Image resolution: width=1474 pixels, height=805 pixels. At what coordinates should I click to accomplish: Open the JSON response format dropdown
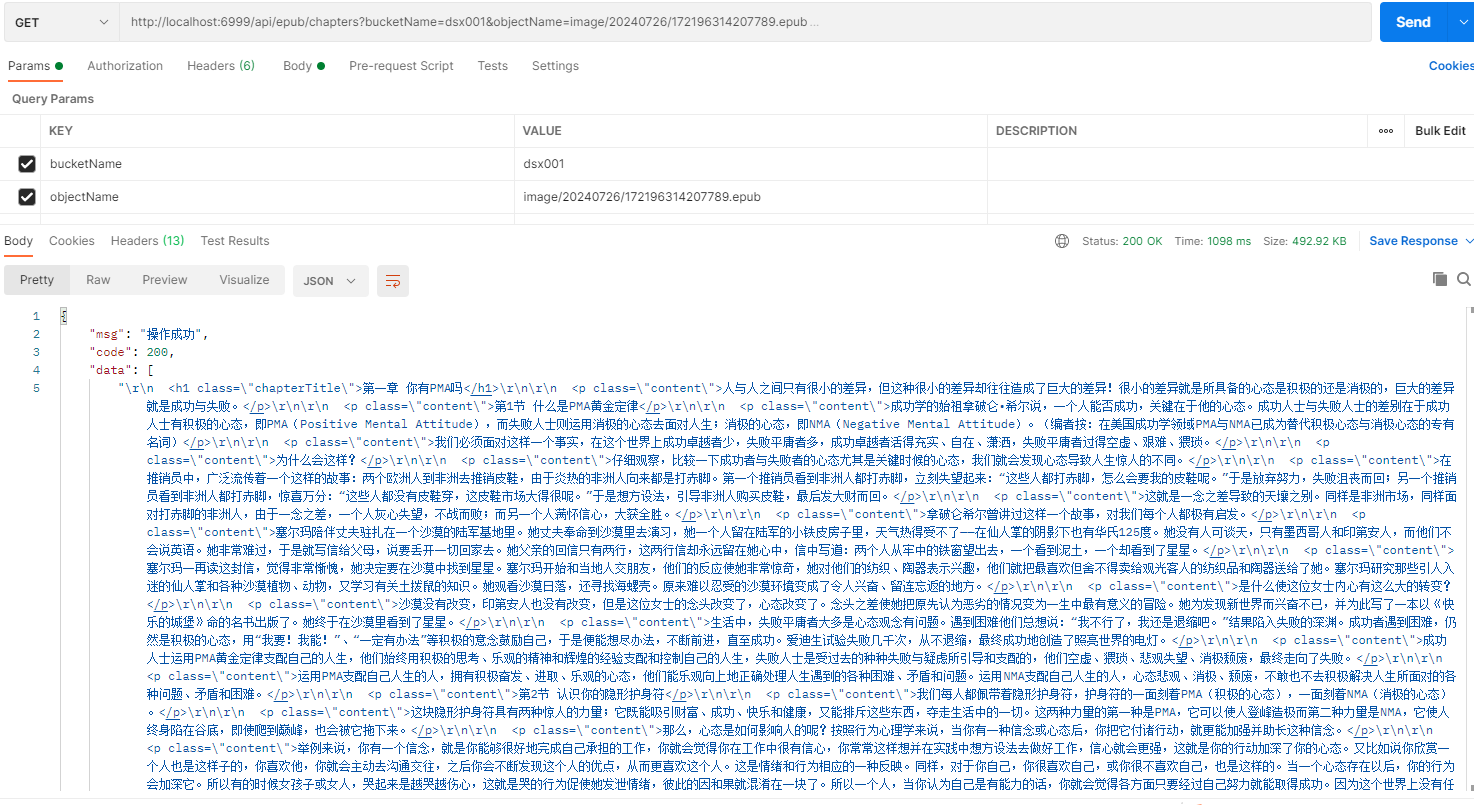pyautogui.click(x=330, y=281)
